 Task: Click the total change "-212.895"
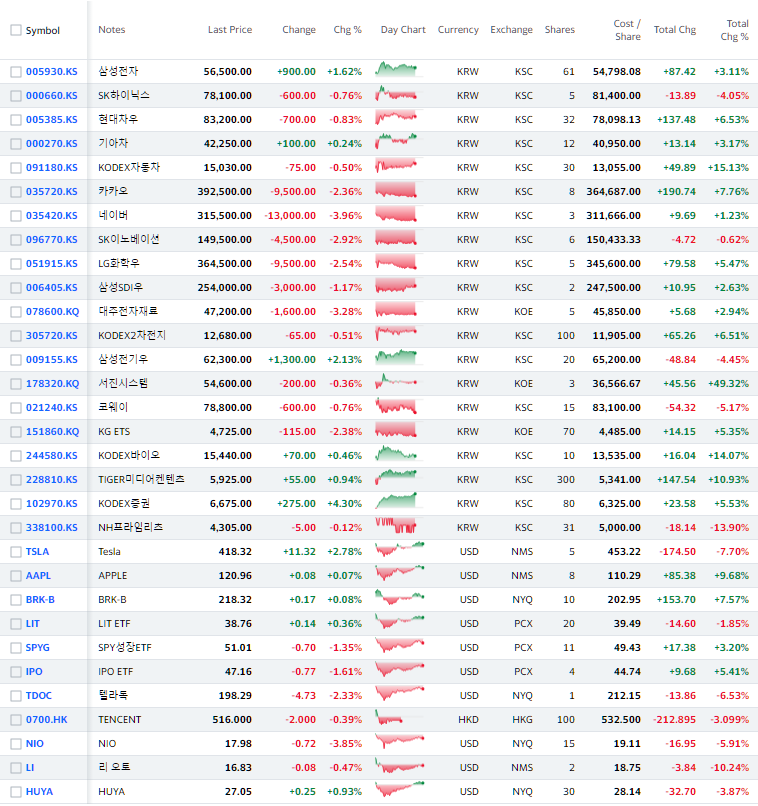(x=674, y=720)
